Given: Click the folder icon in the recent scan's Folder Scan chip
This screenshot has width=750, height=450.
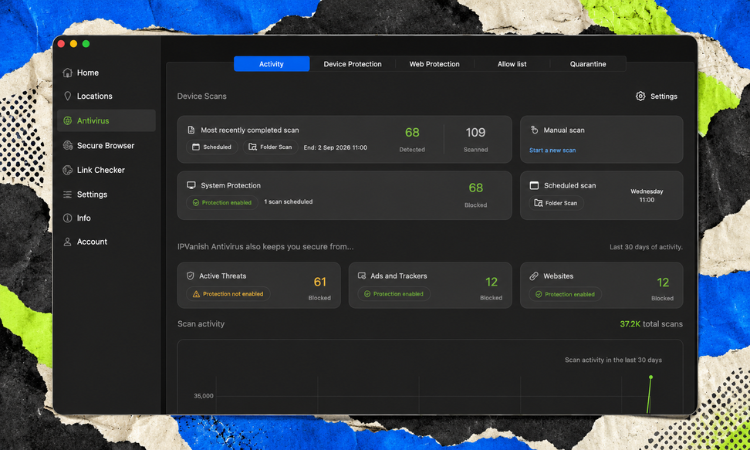Looking at the screenshot, I should point(253,147).
